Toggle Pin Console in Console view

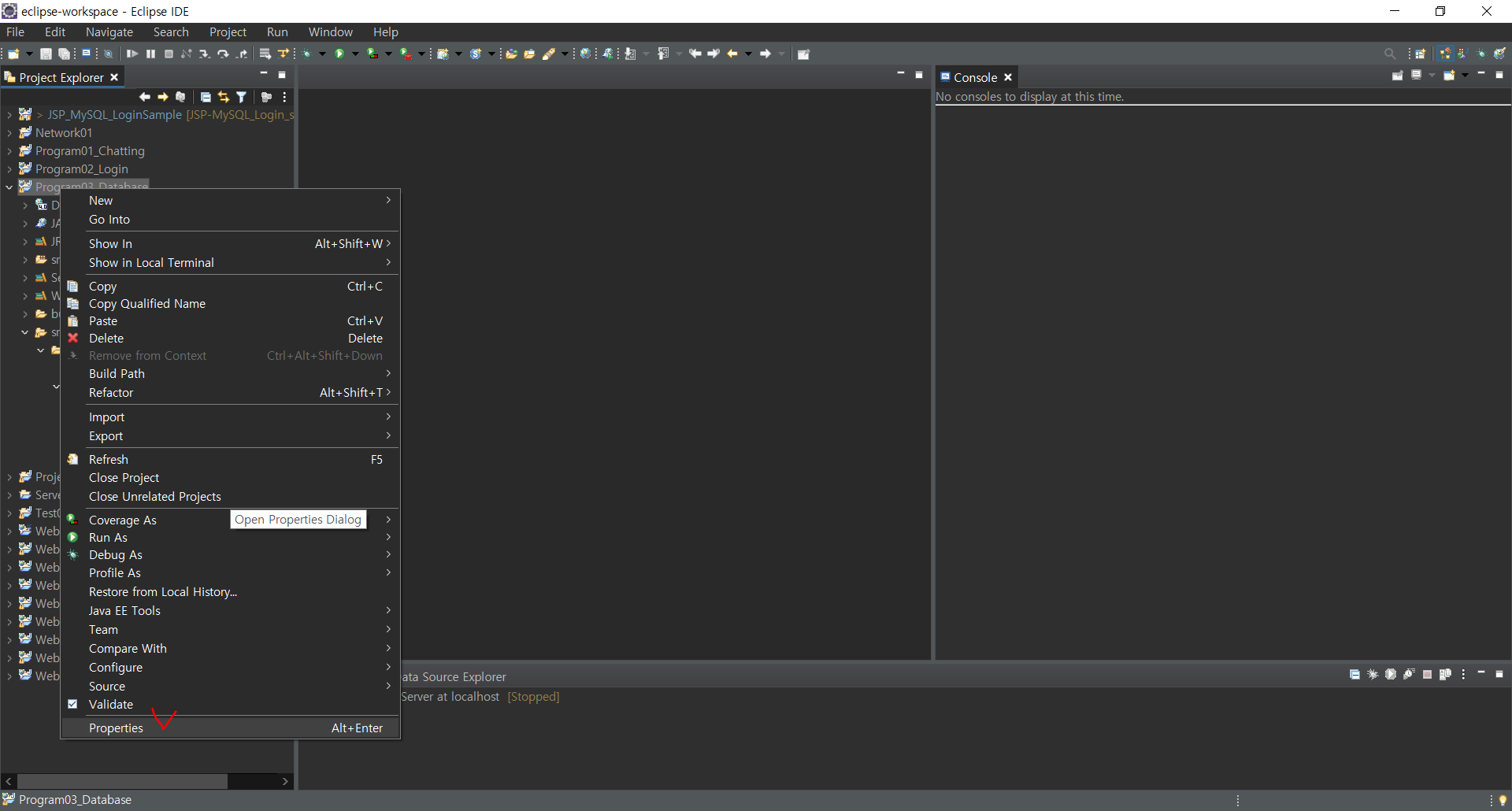click(x=1398, y=76)
